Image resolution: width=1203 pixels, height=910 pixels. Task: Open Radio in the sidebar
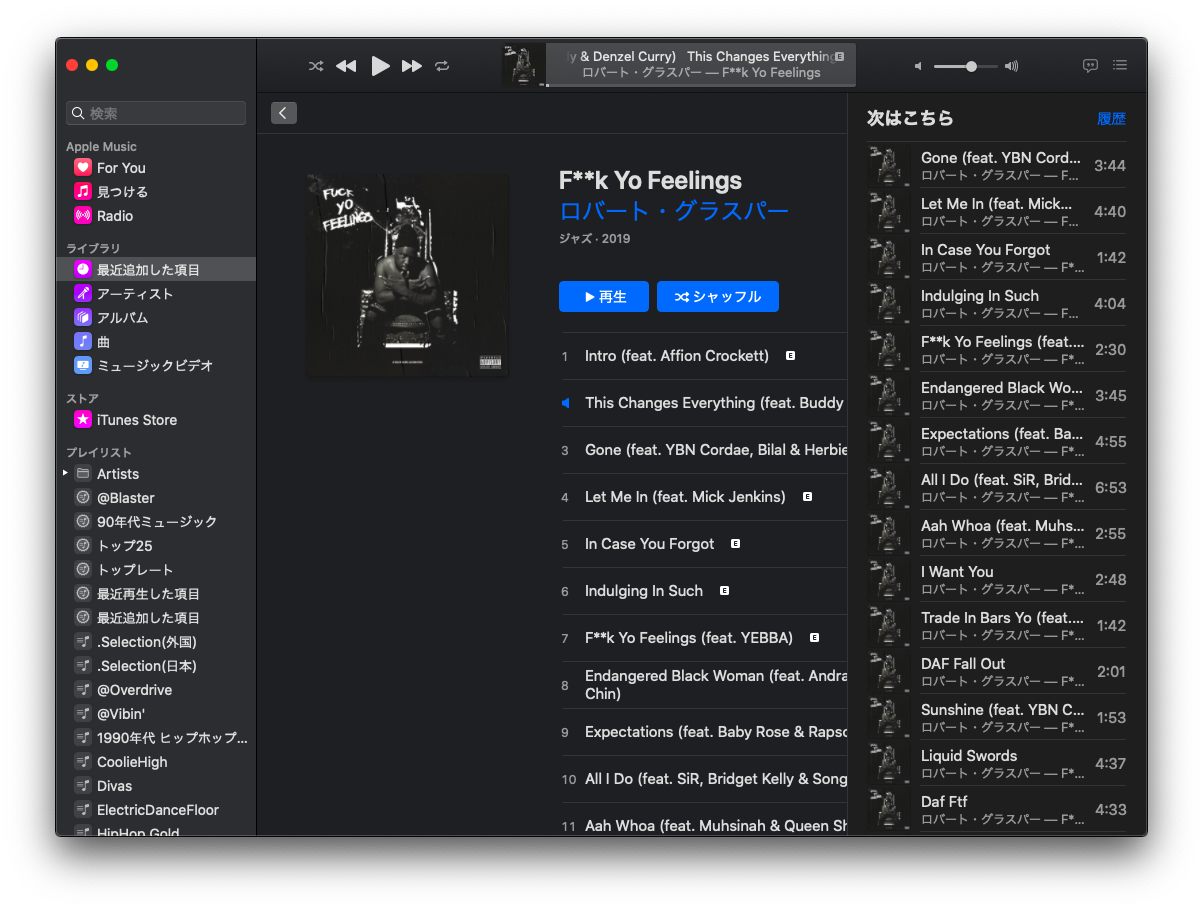pos(156,216)
